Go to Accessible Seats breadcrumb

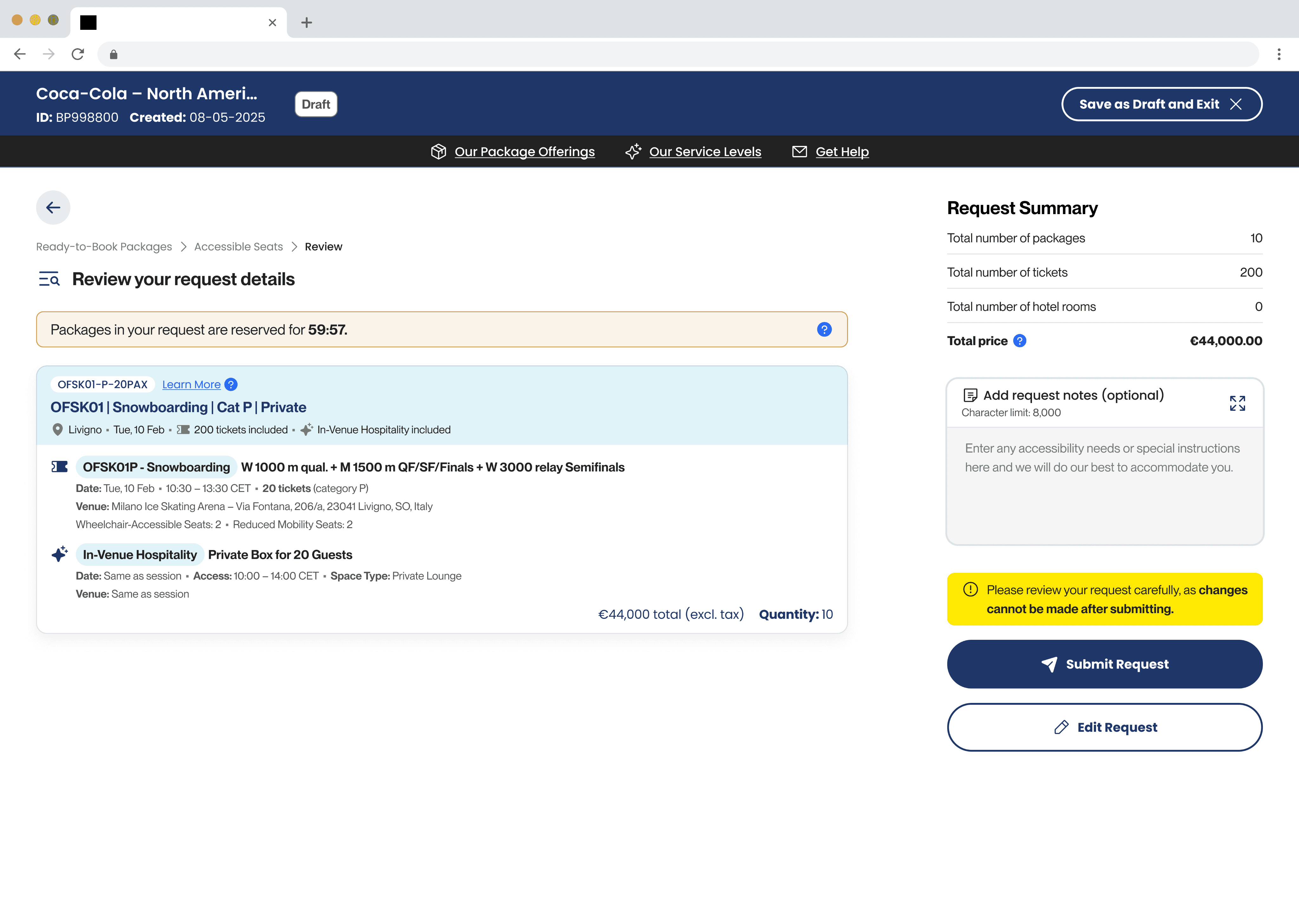(238, 246)
